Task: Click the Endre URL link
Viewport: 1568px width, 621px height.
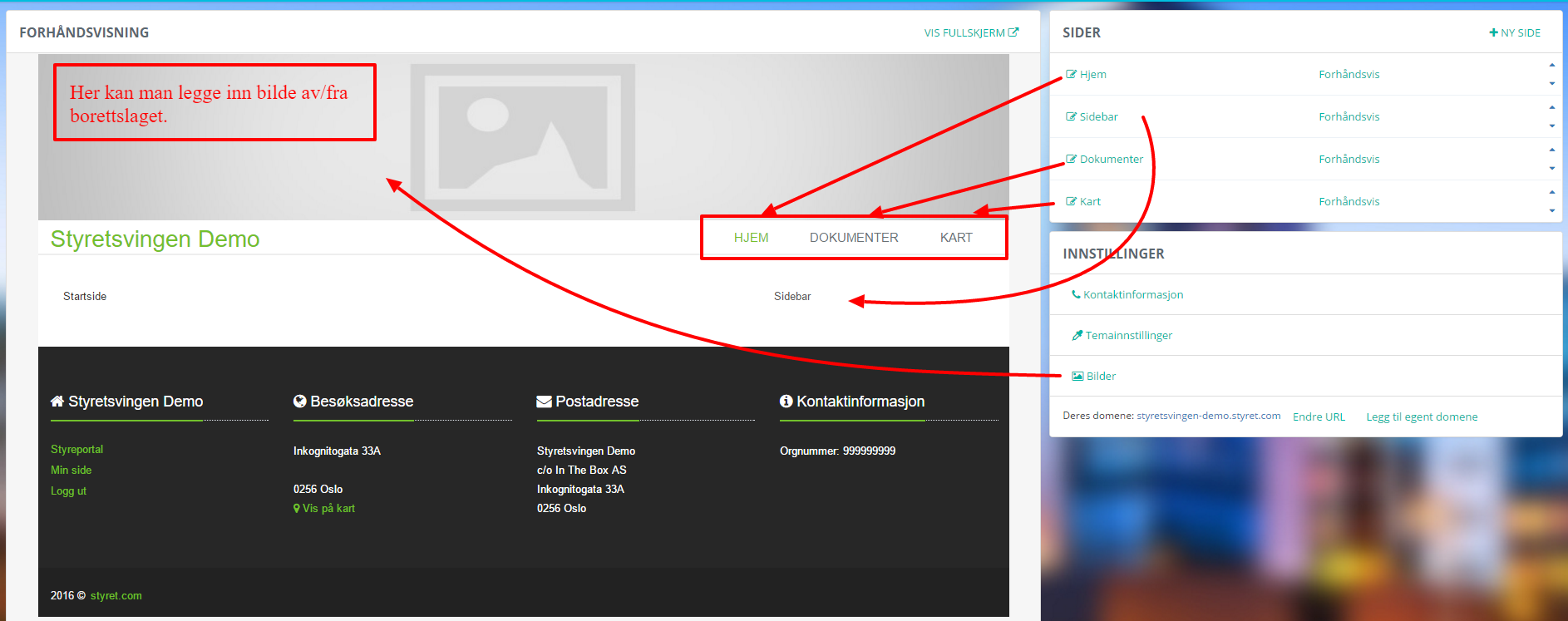Action: click(x=1318, y=416)
